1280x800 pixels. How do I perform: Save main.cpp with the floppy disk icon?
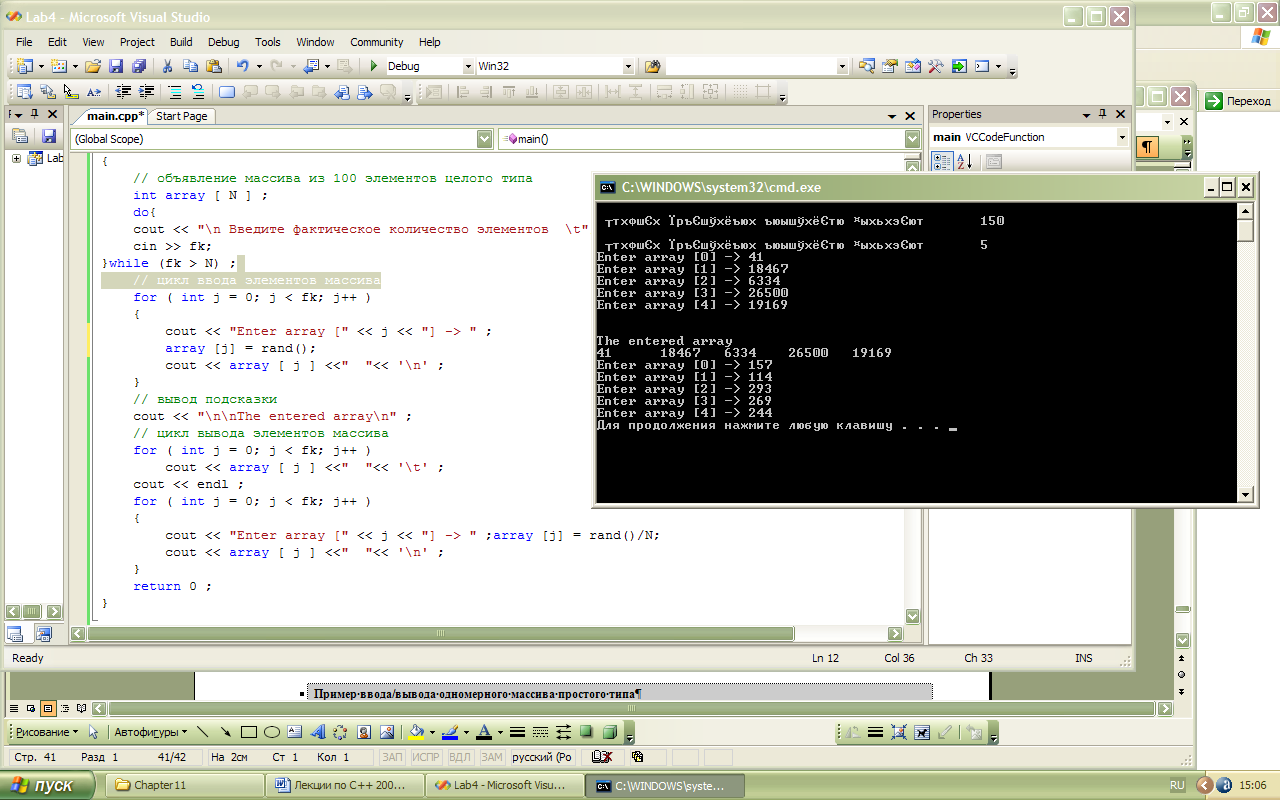116,66
